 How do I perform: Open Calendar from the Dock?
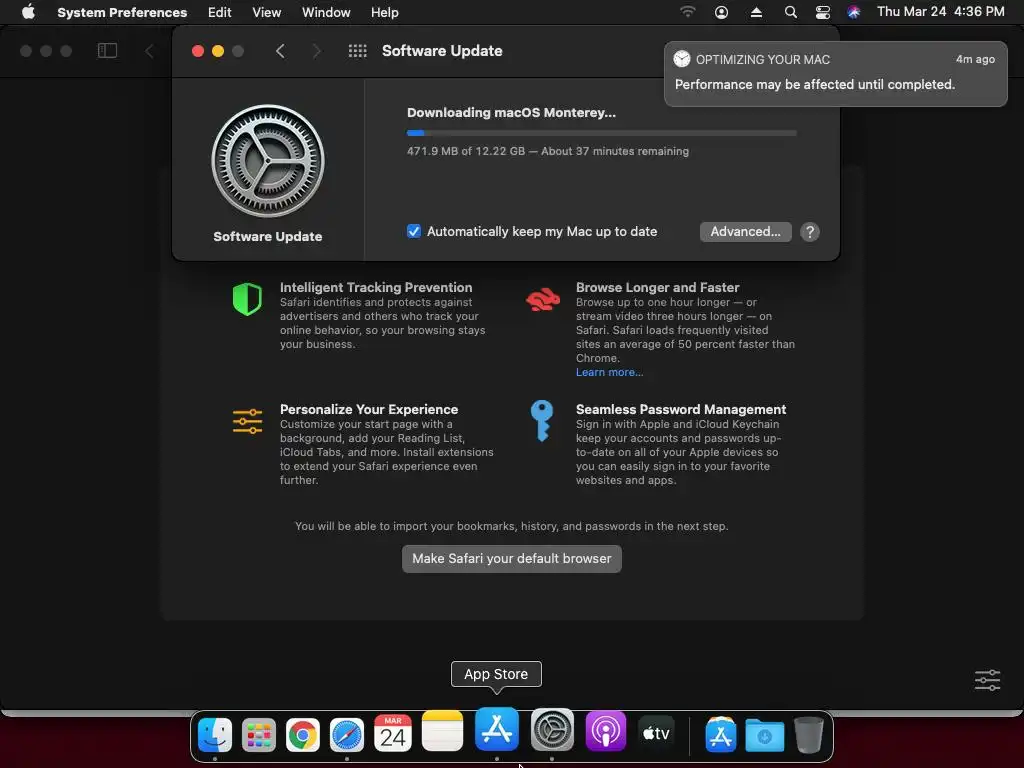(x=392, y=733)
